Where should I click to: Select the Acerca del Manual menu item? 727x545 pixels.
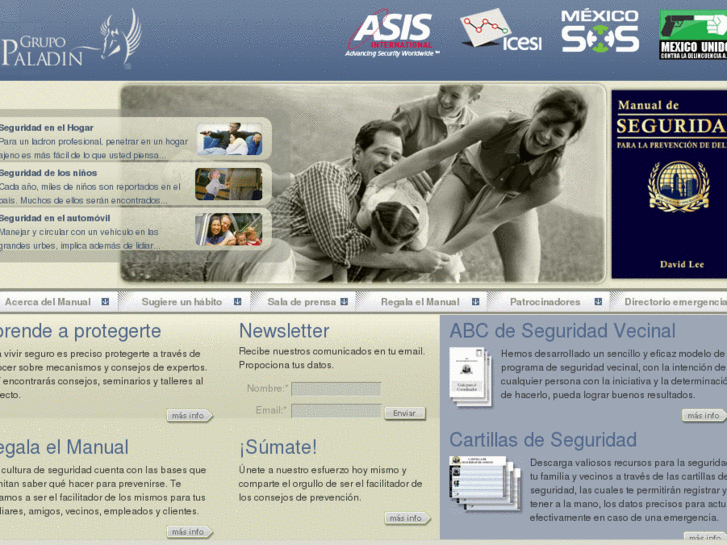pos(48,302)
